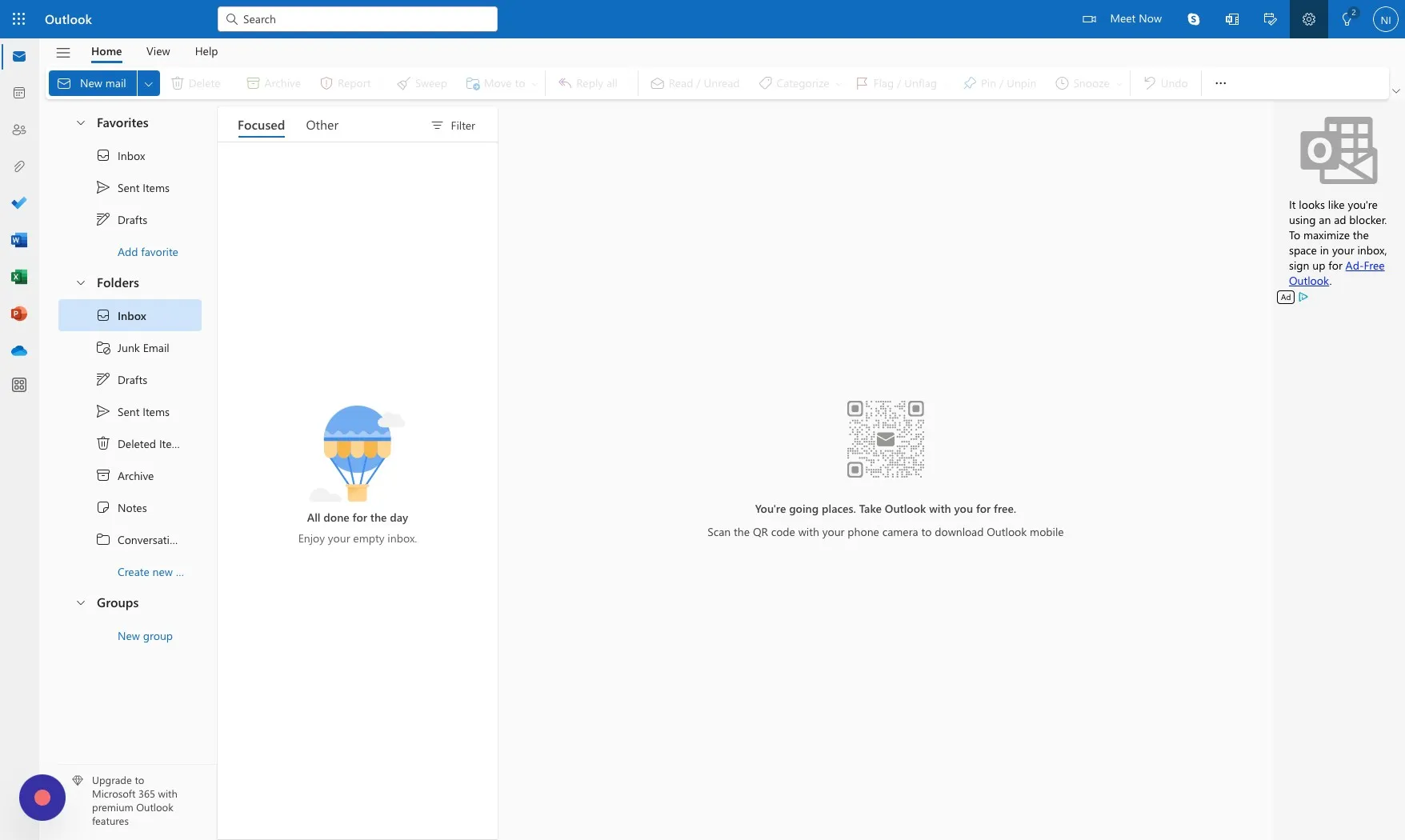This screenshot has height=840, width=1405.
Task: Click the Create new folder link
Action: (x=150, y=572)
